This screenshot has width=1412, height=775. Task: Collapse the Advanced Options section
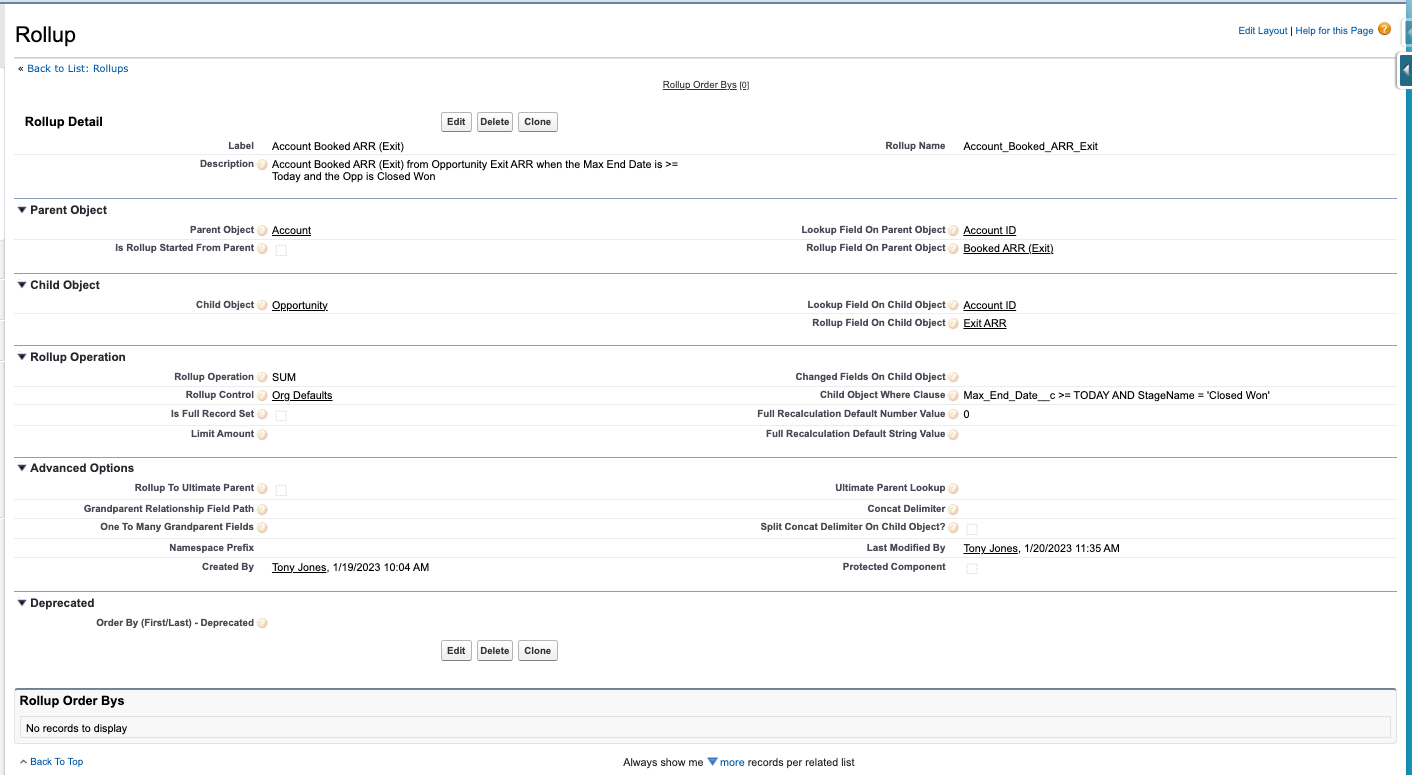[21, 467]
